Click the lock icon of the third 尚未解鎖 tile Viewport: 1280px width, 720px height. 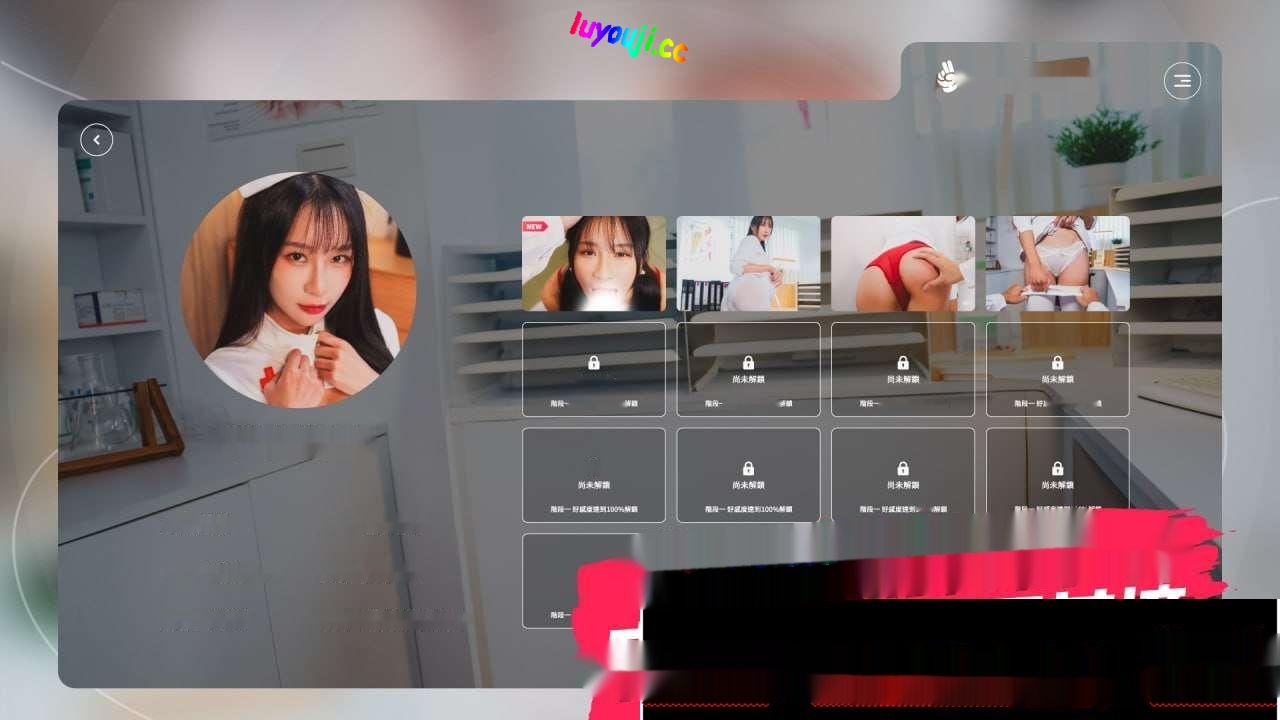point(903,362)
